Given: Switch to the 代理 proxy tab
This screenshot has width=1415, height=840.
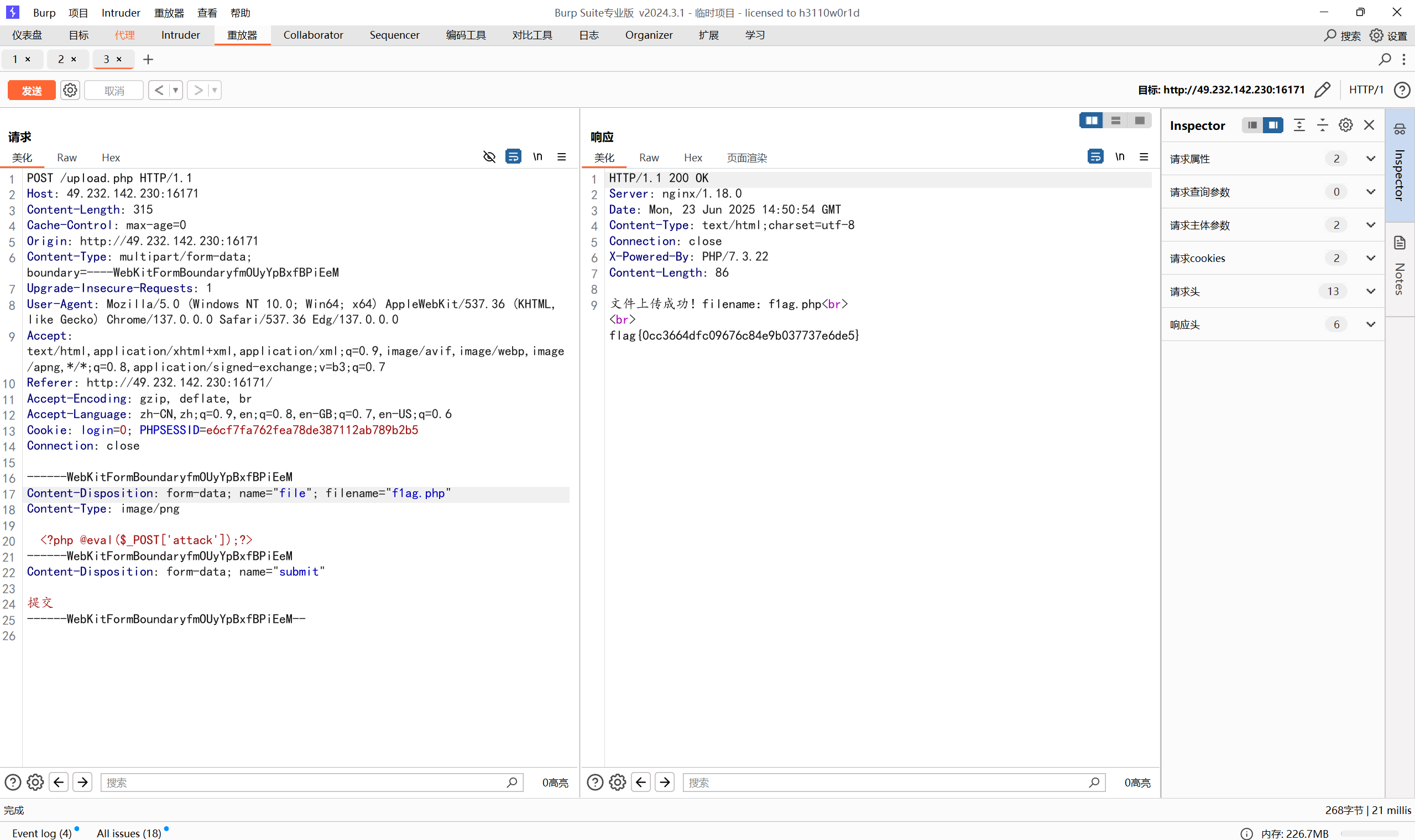Looking at the screenshot, I should tap(124, 35).
